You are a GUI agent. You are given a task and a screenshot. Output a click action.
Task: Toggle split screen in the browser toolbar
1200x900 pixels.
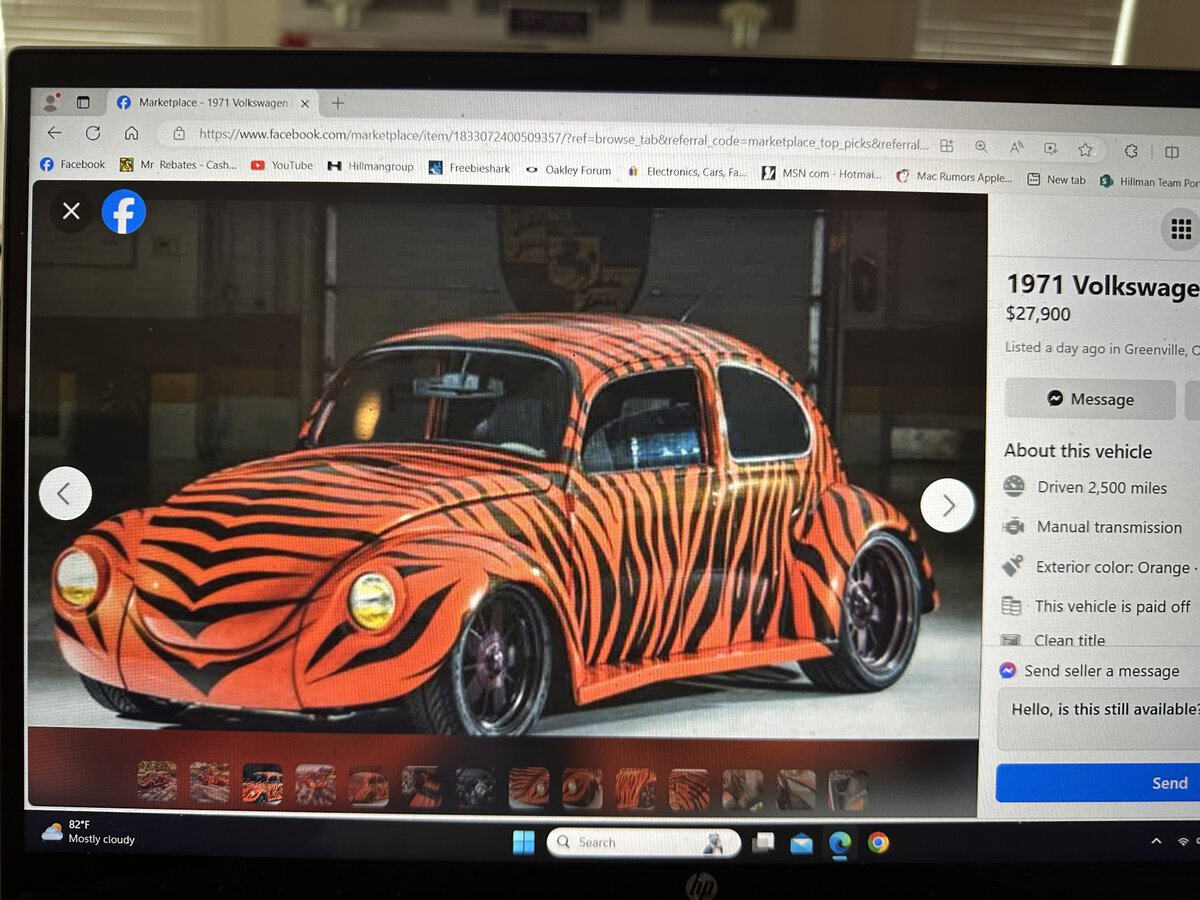tap(1171, 152)
